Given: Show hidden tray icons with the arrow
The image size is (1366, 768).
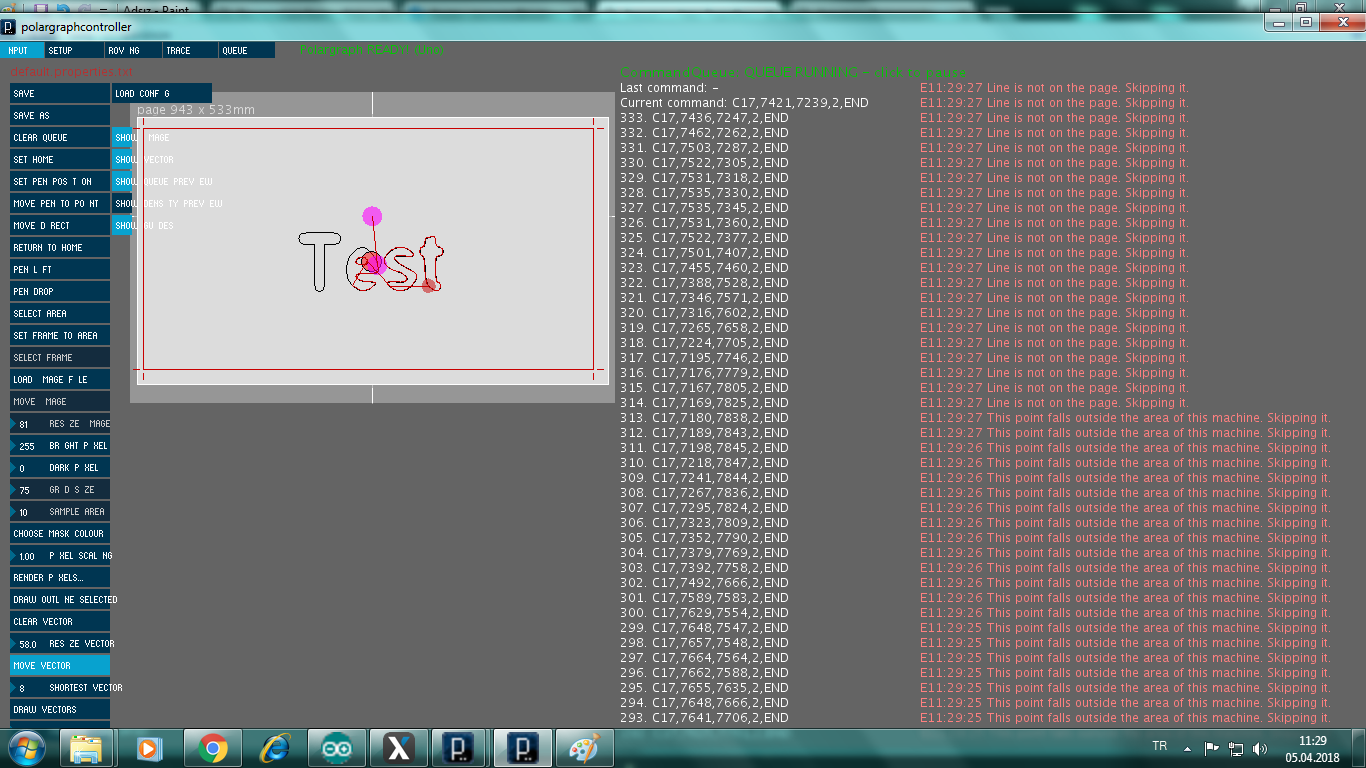Looking at the screenshot, I should click(1187, 748).
